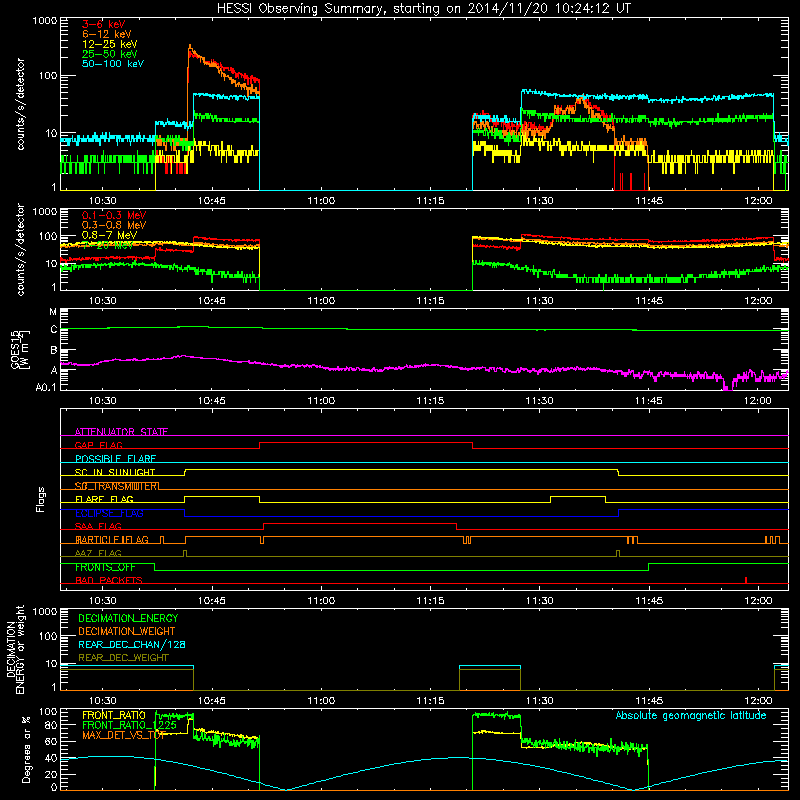Click the MAX_DET_VS_TOT legend label

pos(124,735)
